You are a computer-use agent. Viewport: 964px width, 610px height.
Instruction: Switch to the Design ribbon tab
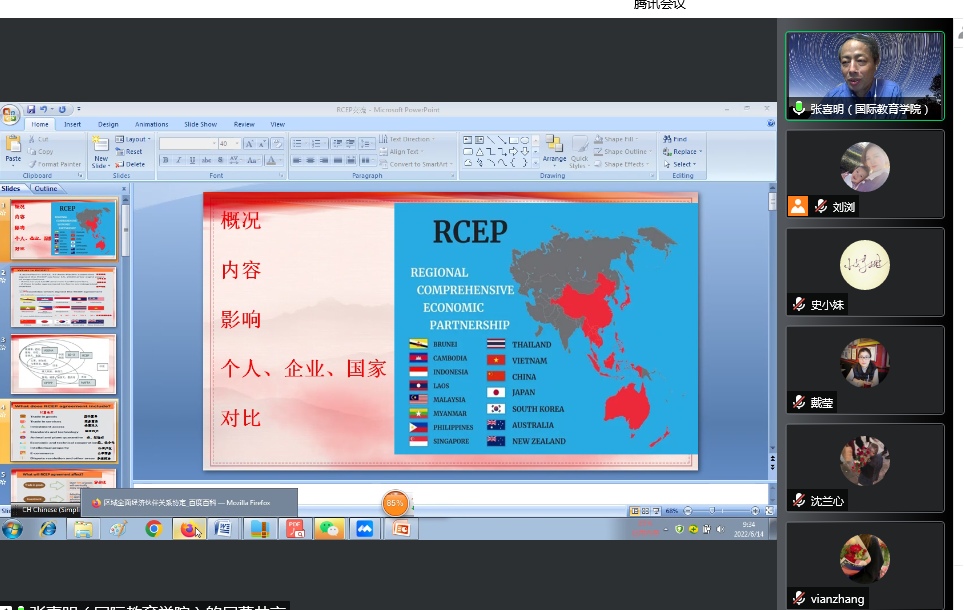coord(108,124)
